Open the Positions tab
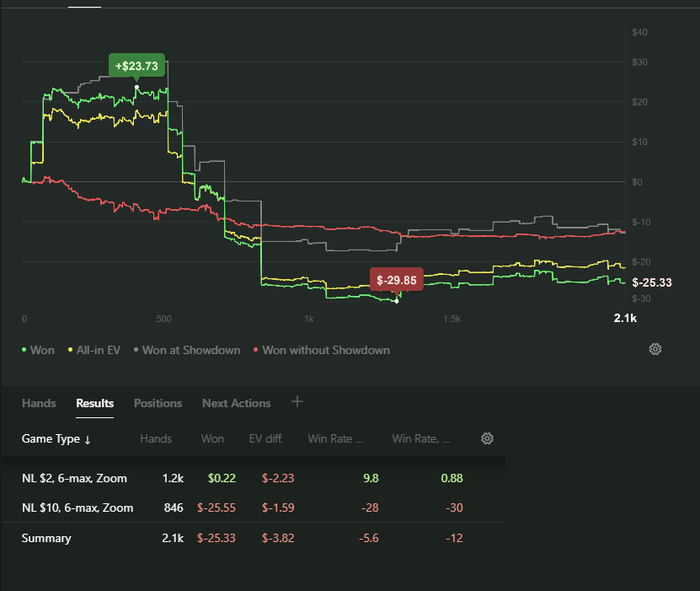This screenshot has width=700, height=591. [158, 403]
